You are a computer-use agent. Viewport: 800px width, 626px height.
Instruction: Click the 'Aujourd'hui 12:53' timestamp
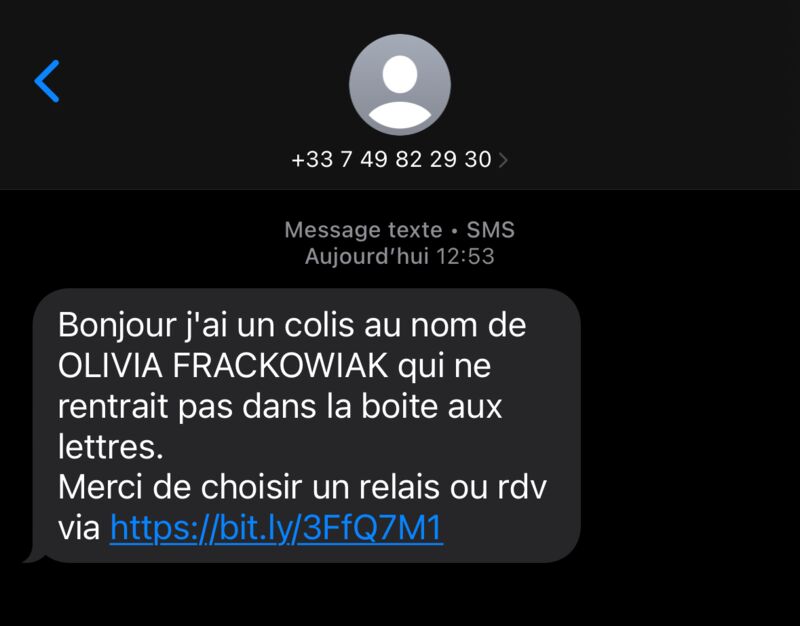tap(399, 256)
